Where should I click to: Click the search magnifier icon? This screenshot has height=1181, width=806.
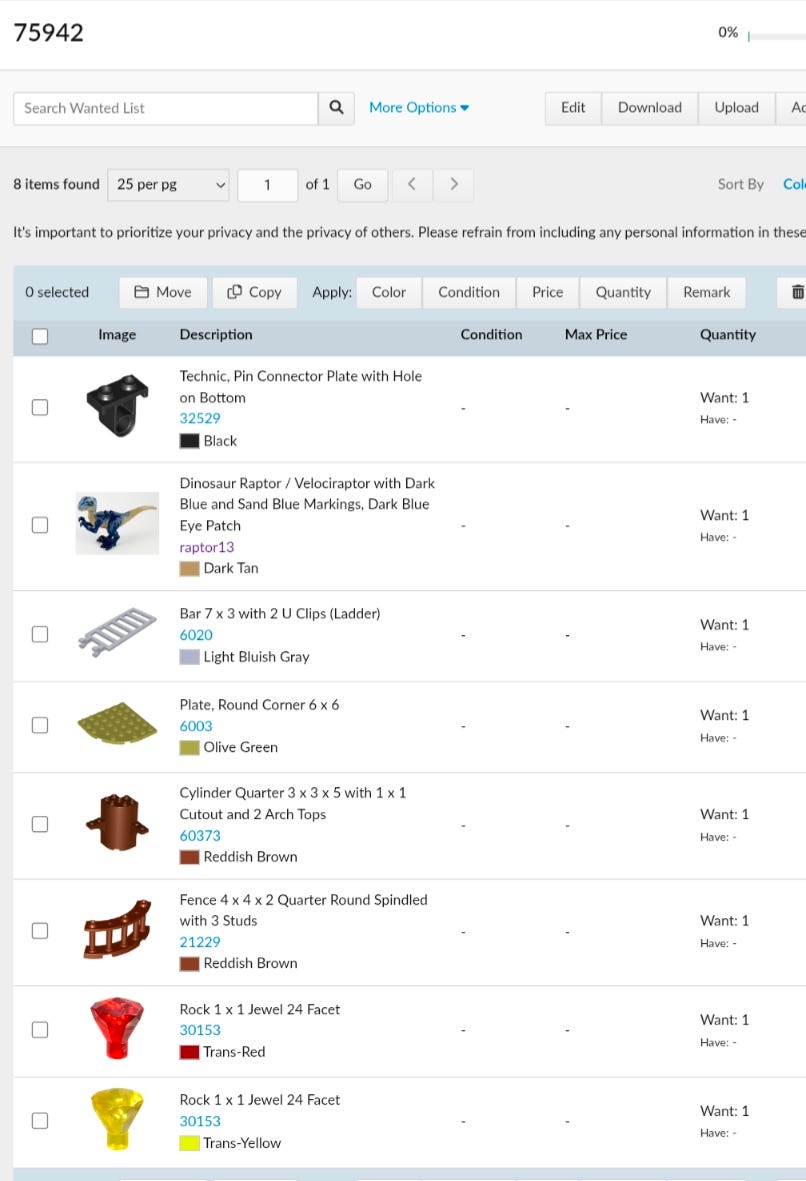tap(336, 108)
